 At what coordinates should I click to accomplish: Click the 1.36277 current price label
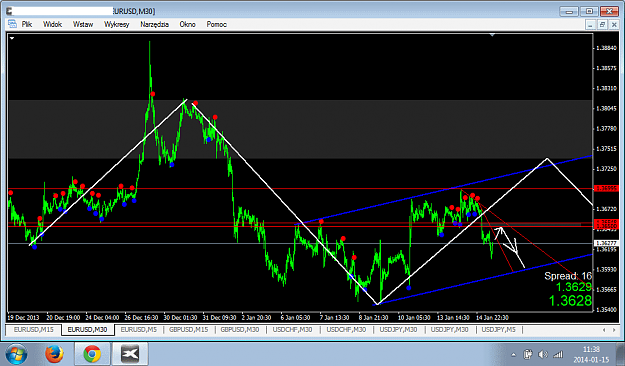coord(606,243)
